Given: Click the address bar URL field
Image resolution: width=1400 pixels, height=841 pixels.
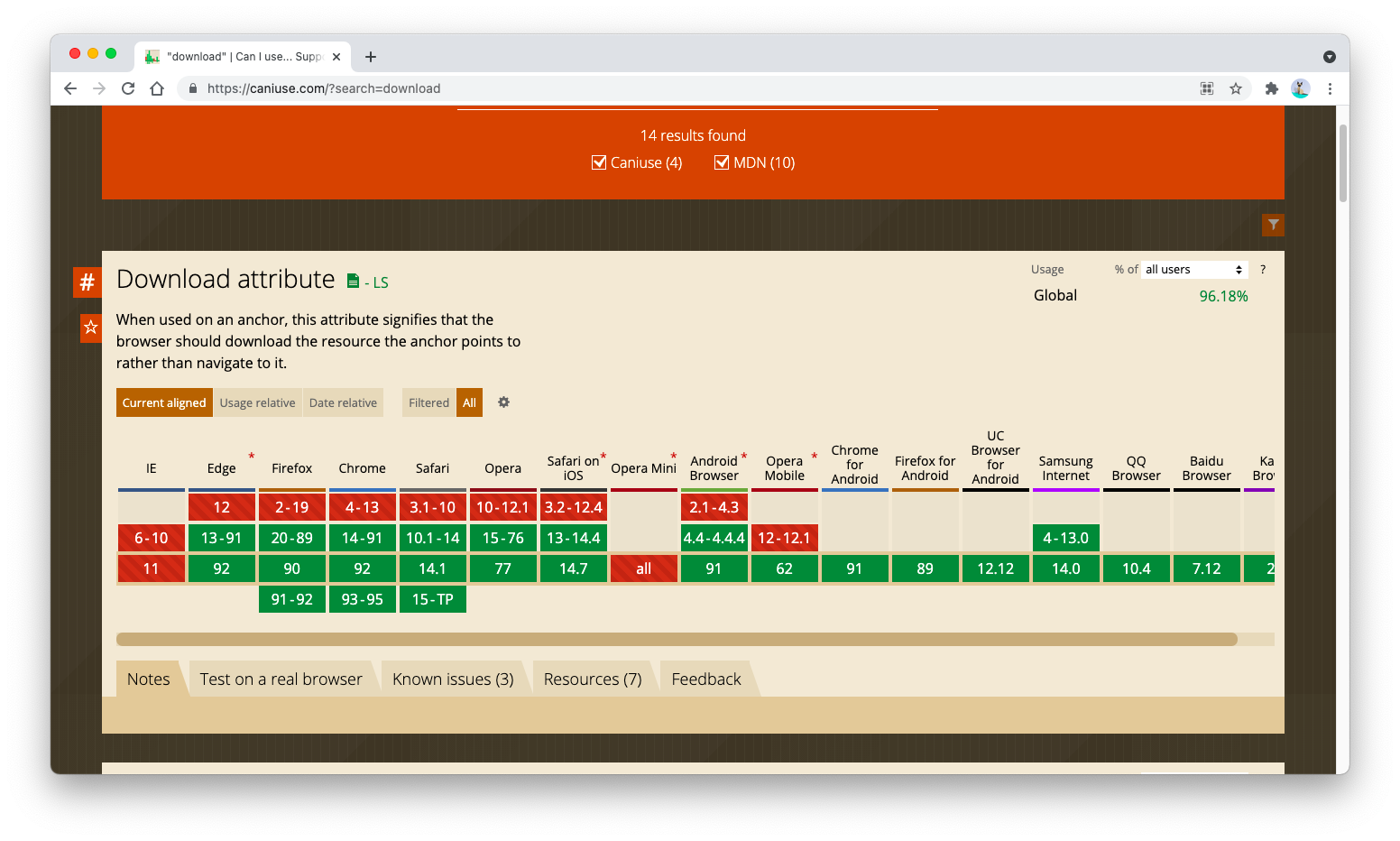Looking at the screenshot, I should coord(686,88).
